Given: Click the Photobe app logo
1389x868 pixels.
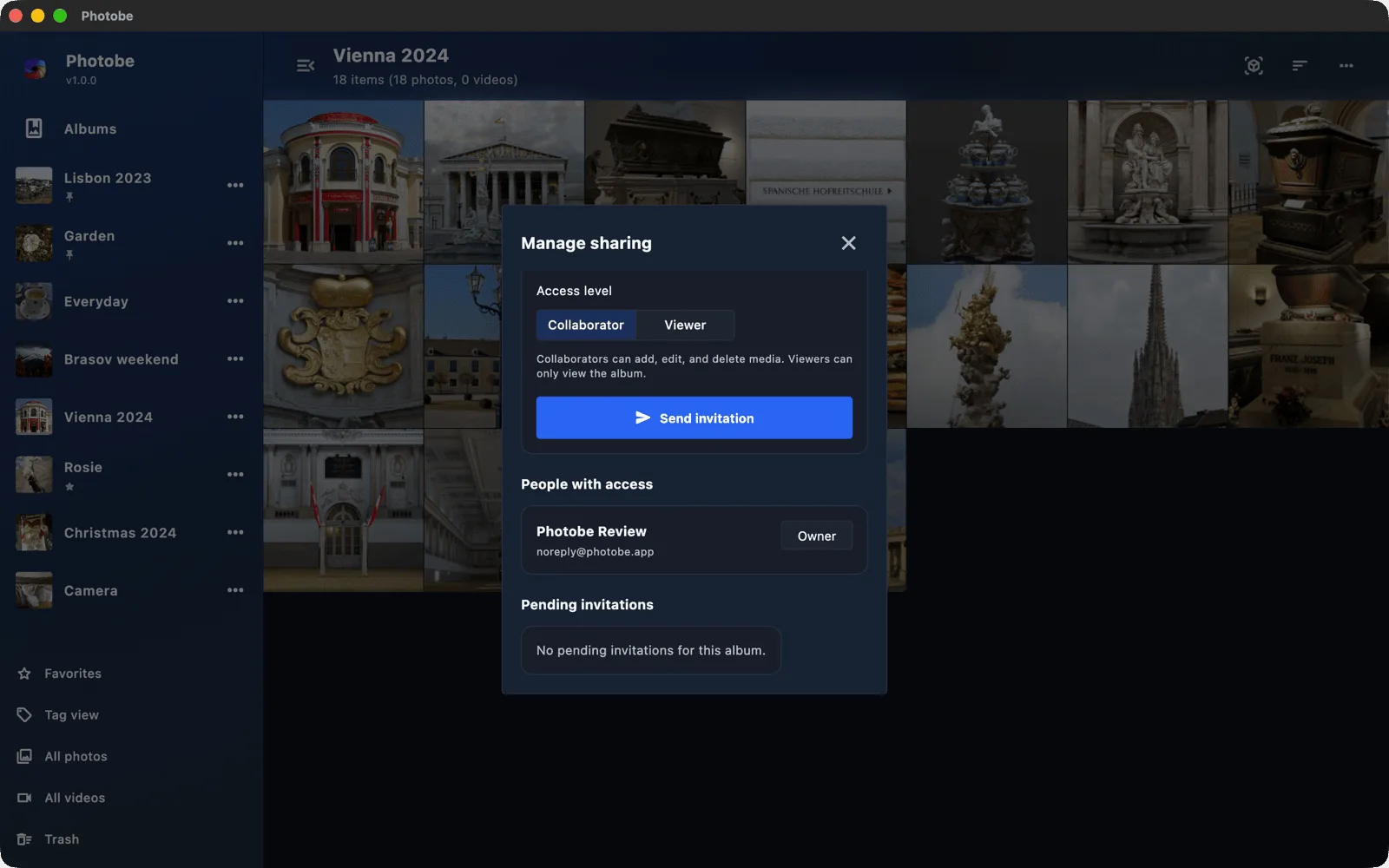Looking at the screenshot, I should 35,69.
